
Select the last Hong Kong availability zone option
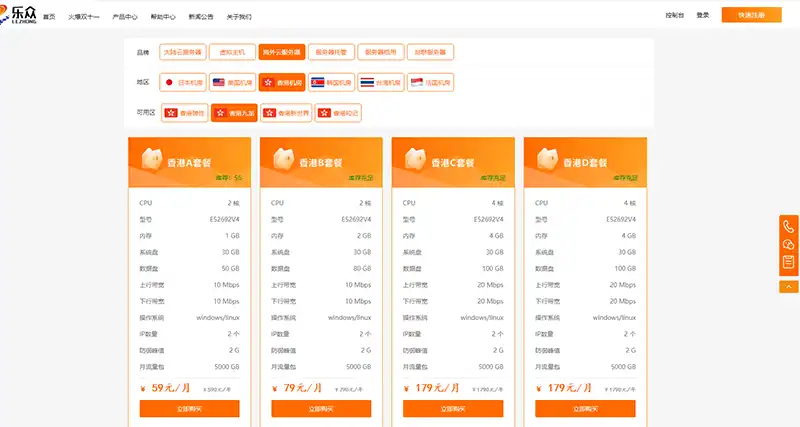coord(338,113)
